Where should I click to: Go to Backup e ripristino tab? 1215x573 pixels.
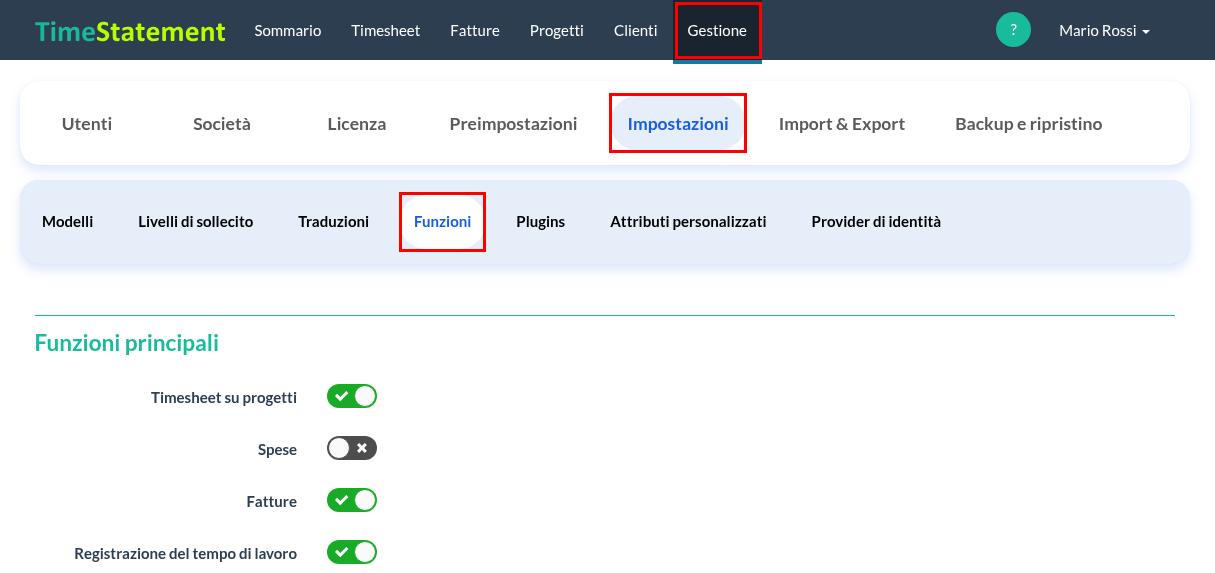click(1029, 124)
